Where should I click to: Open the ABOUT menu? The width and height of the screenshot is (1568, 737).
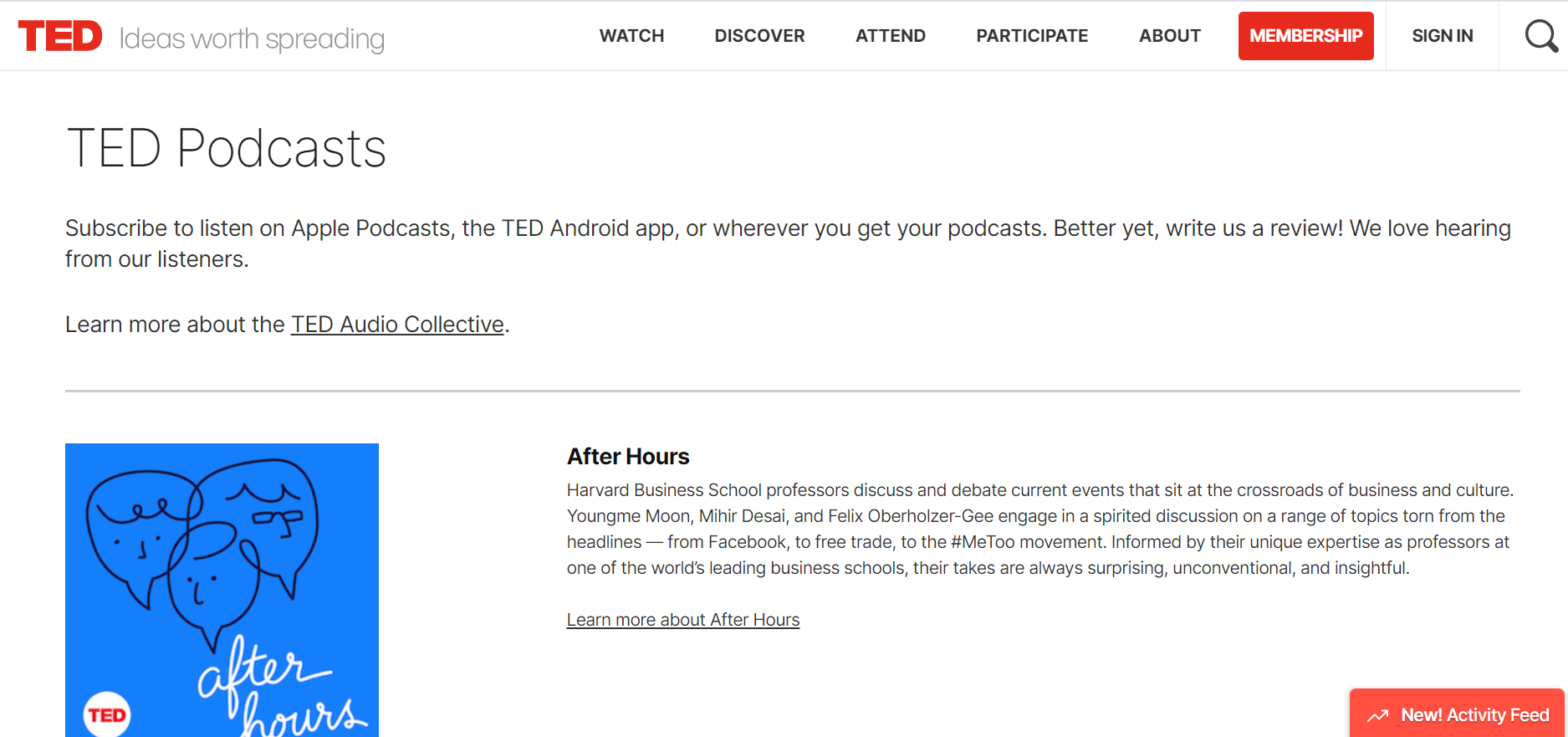pyautogui.click(x=1169, y=36)
